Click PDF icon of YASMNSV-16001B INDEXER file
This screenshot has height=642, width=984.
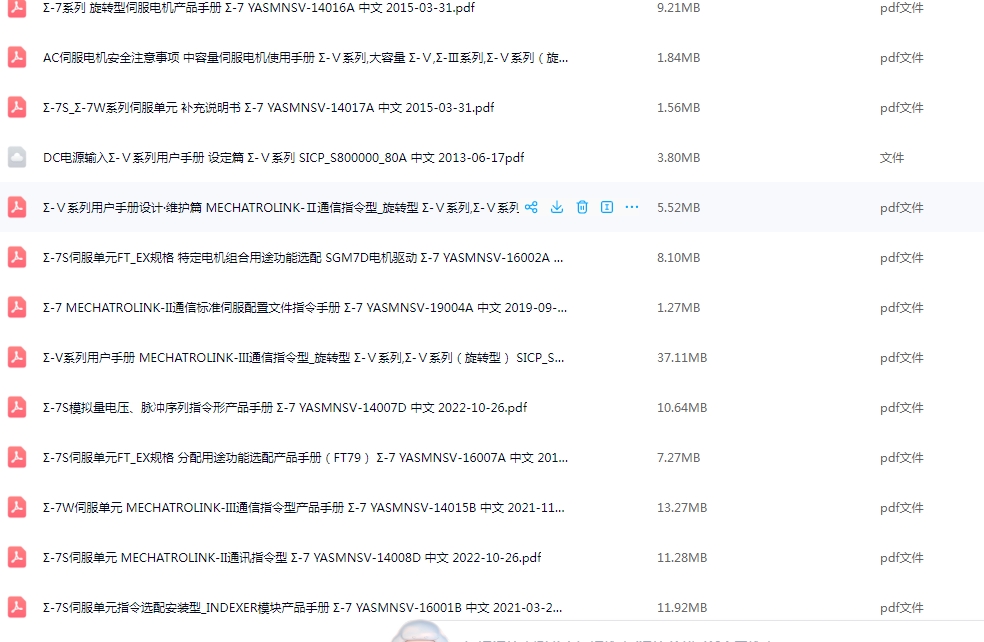17,607
